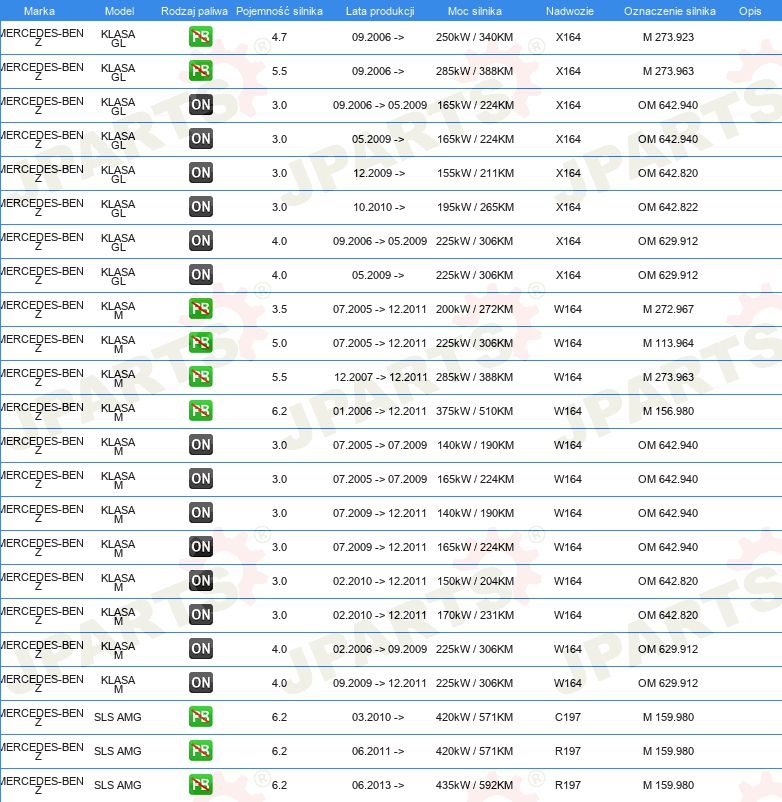The height and width of the screenshot is (802, 782).
Task: Click the Rodzaj paliwa column header
Action: click(x=194, y=10)
